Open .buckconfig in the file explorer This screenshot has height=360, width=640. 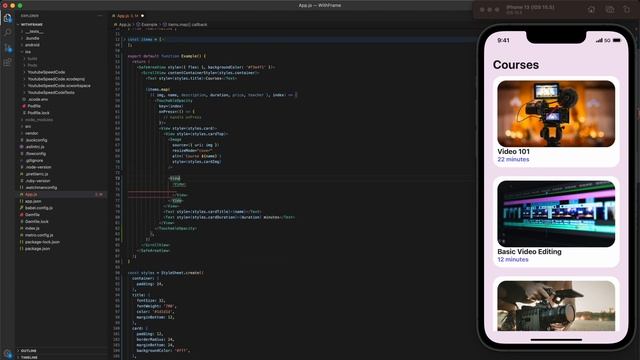(x=36, y=140)
